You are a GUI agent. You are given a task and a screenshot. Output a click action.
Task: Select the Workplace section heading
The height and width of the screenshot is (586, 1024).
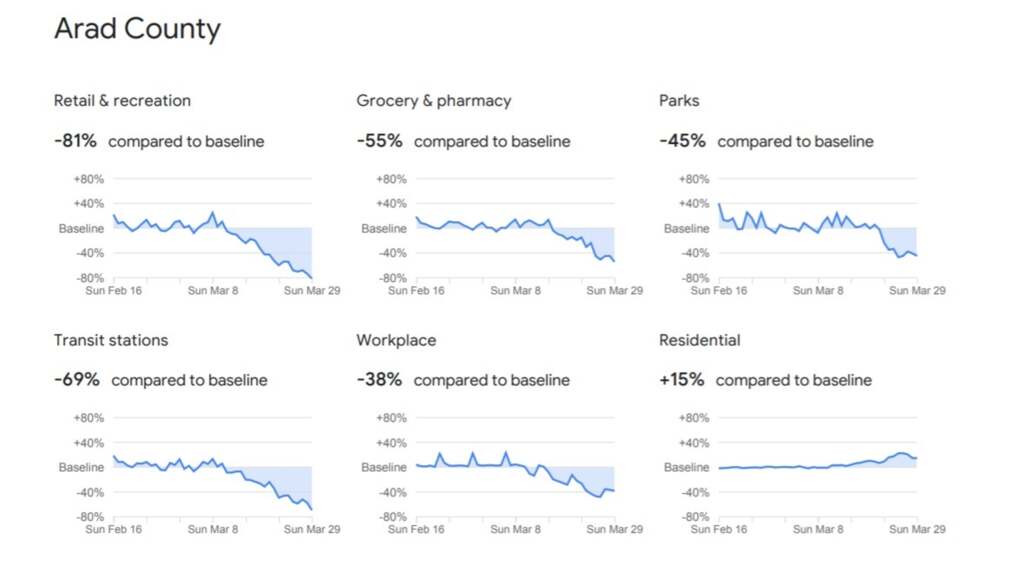pyautogui.click(x=396, y=340)
